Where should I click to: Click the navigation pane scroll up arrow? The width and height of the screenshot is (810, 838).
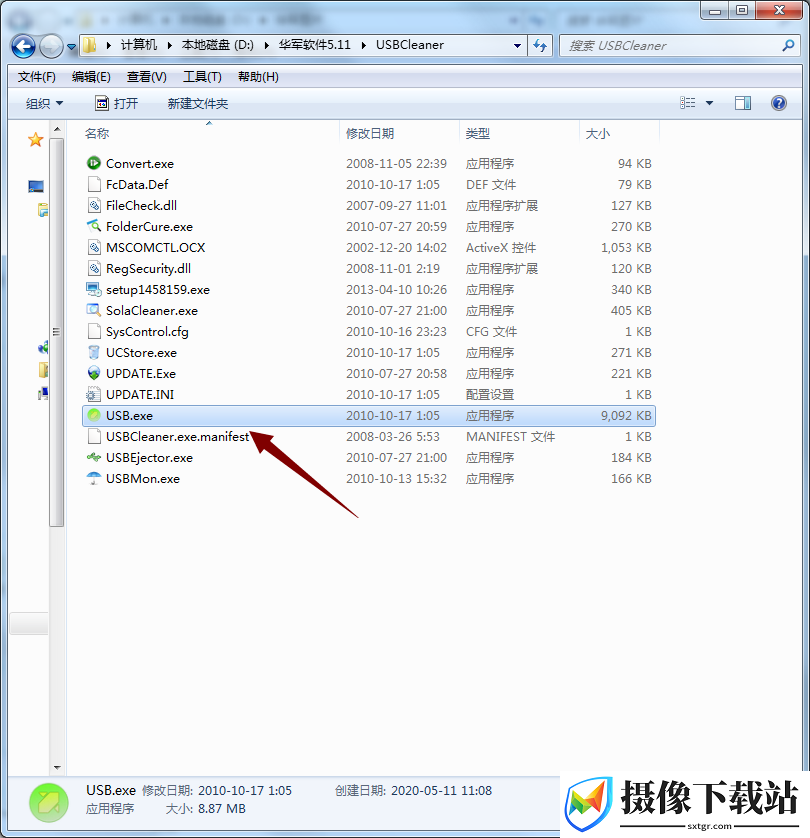[57, 130]
